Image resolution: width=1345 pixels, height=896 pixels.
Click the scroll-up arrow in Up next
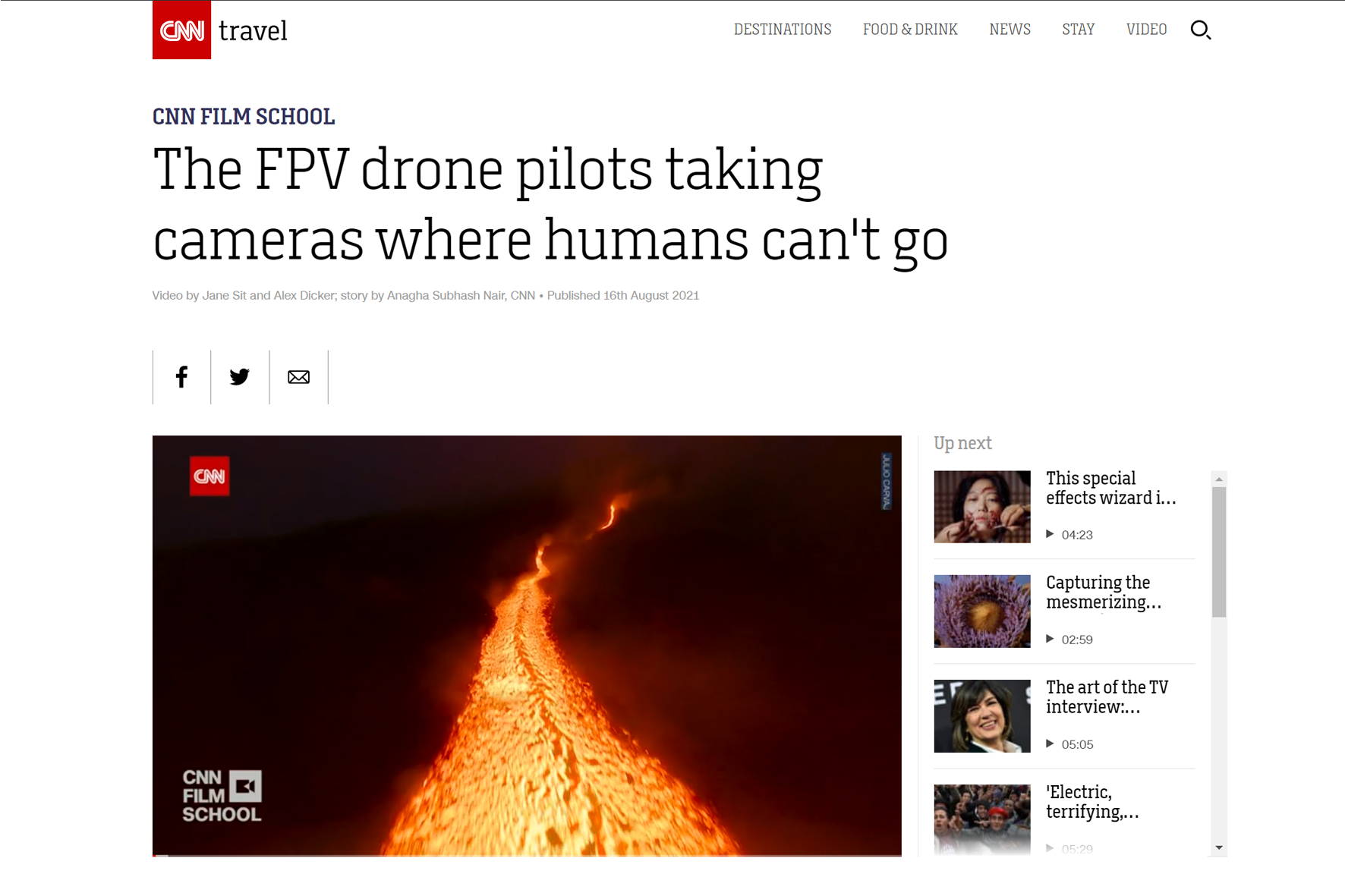1219,479
